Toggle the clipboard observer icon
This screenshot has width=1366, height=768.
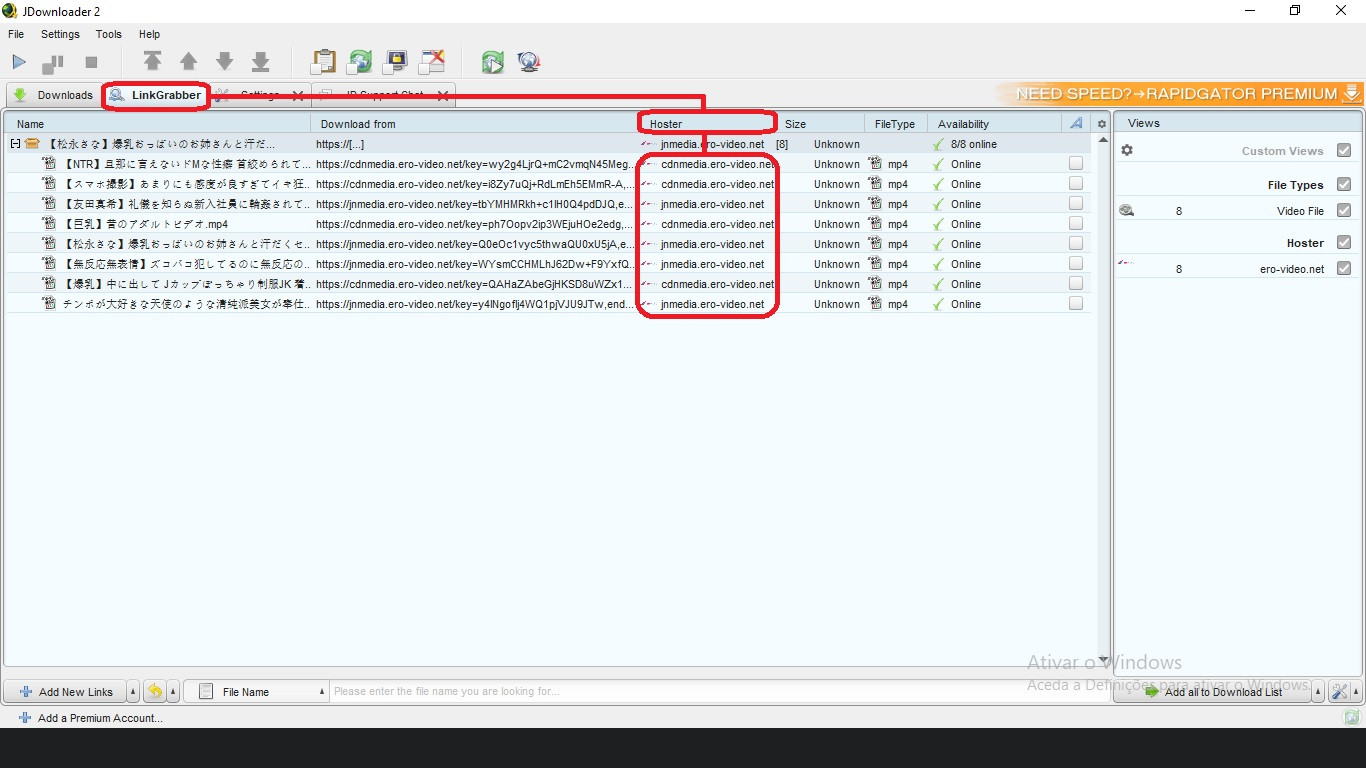[323, 62]
